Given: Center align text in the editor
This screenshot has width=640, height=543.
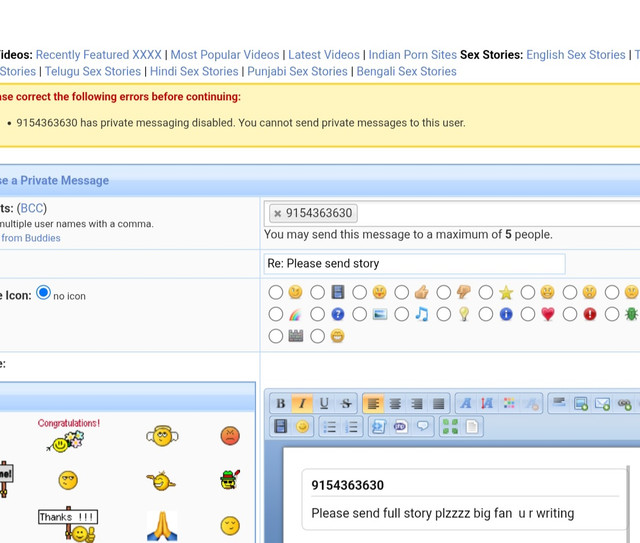Looking at the screenshot, I should pyautogui.click(x=395, y=404).
